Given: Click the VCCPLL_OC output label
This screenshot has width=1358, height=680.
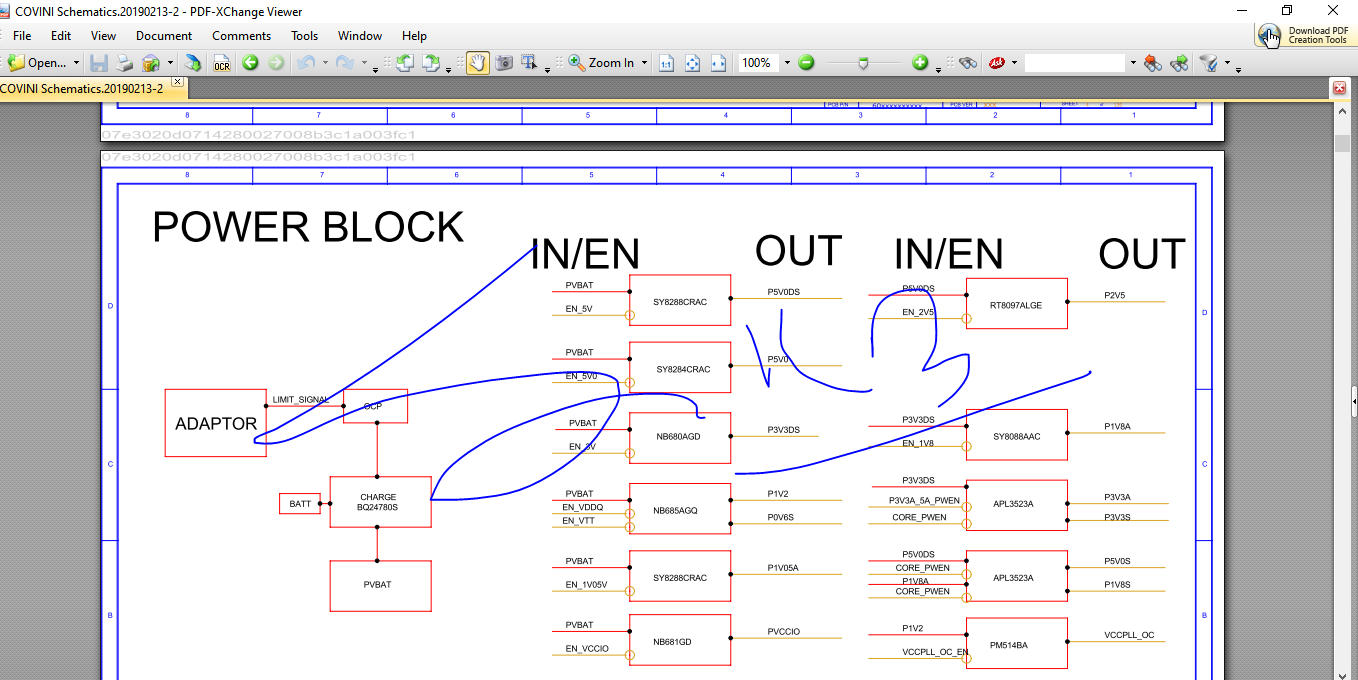Looking at the screenshot, I should [x=1129, y=635].
